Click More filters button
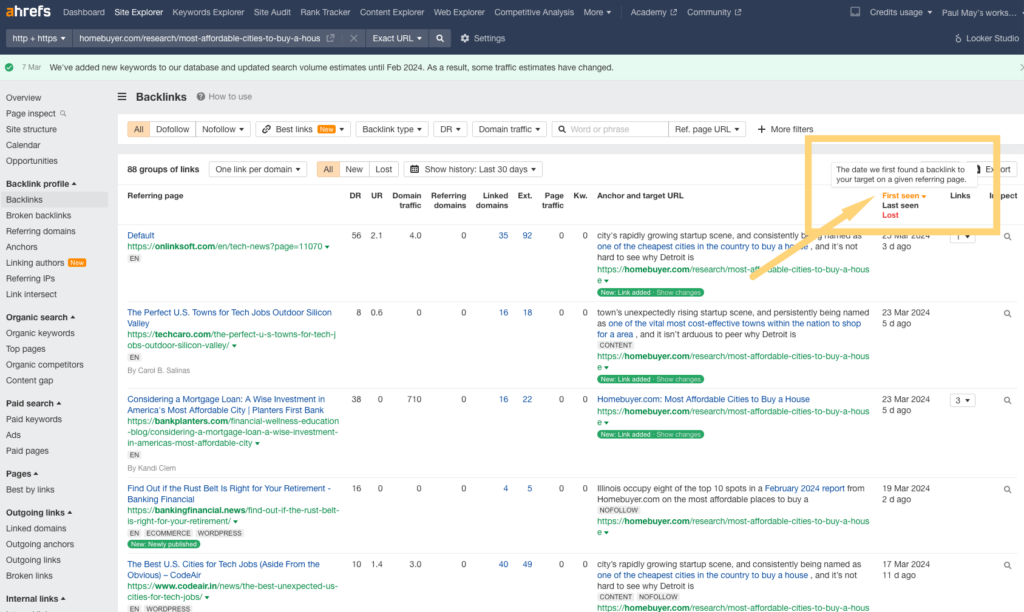Viewport: 1024px width, 612px height. pyautogui.click(x=785, y=129)
